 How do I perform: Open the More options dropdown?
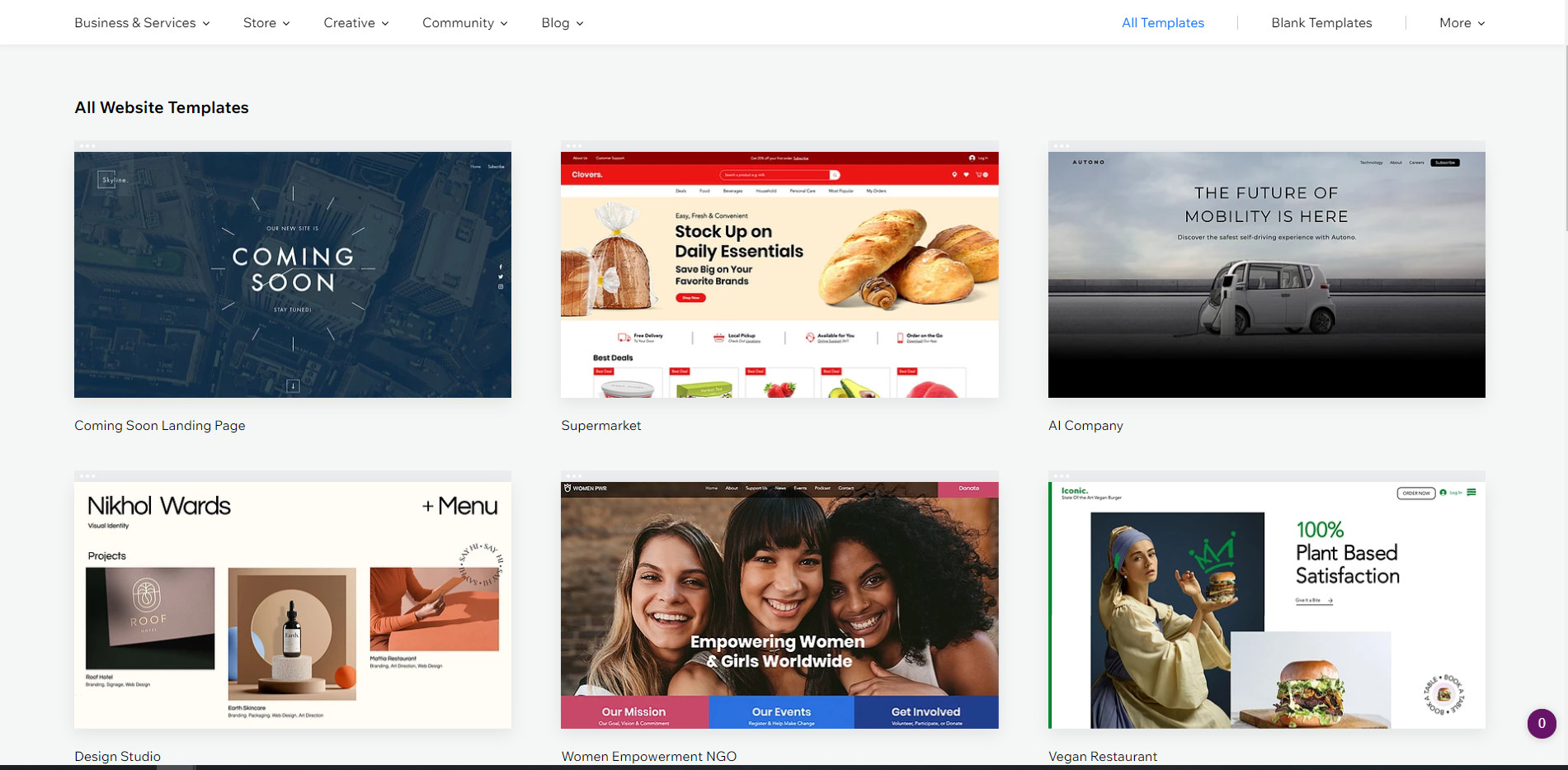1462,23
